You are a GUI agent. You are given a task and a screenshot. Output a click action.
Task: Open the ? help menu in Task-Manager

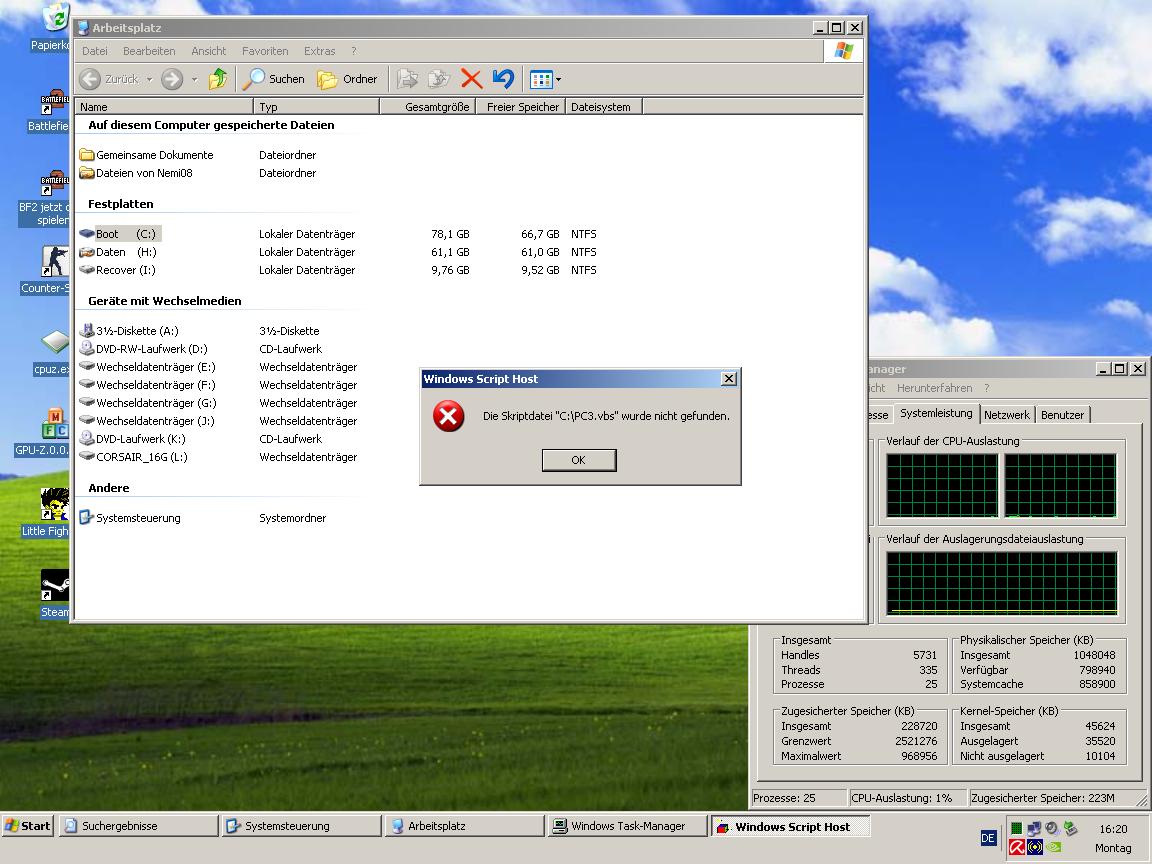click(x=987, y=388)
